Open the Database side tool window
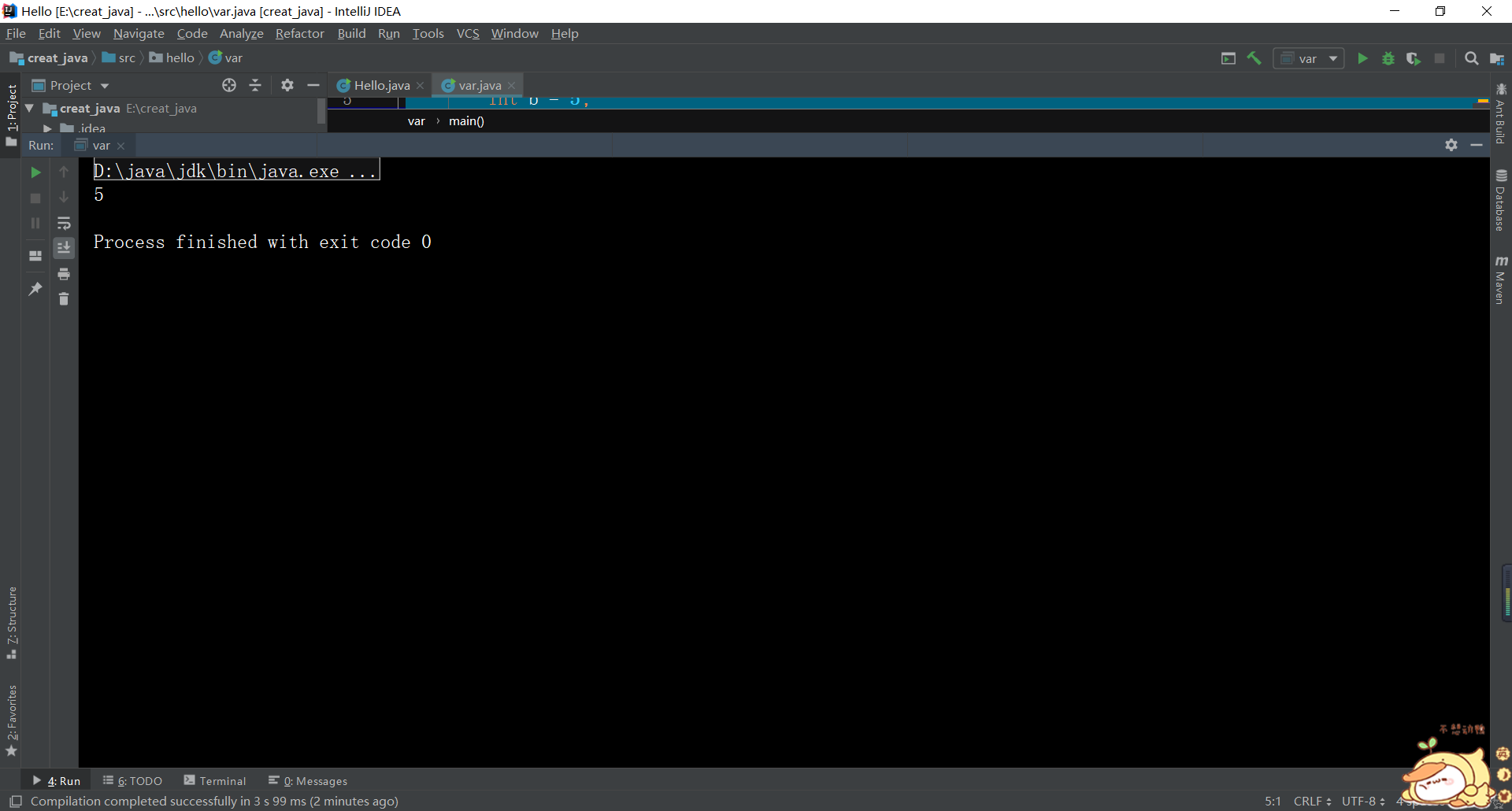The width and height of the screenshot is (1512, 811). 1500,201
